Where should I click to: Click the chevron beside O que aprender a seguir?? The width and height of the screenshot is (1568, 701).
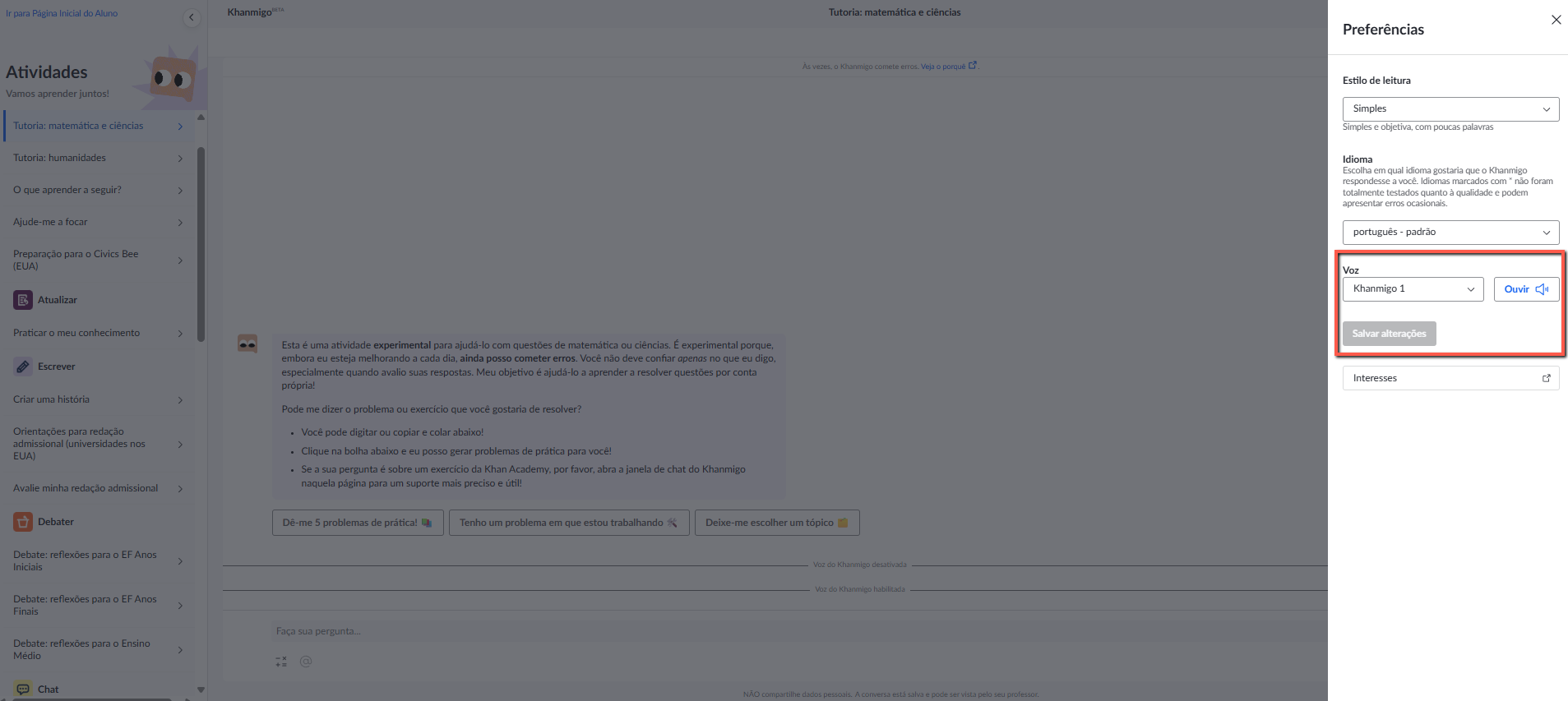coord(180,190)
